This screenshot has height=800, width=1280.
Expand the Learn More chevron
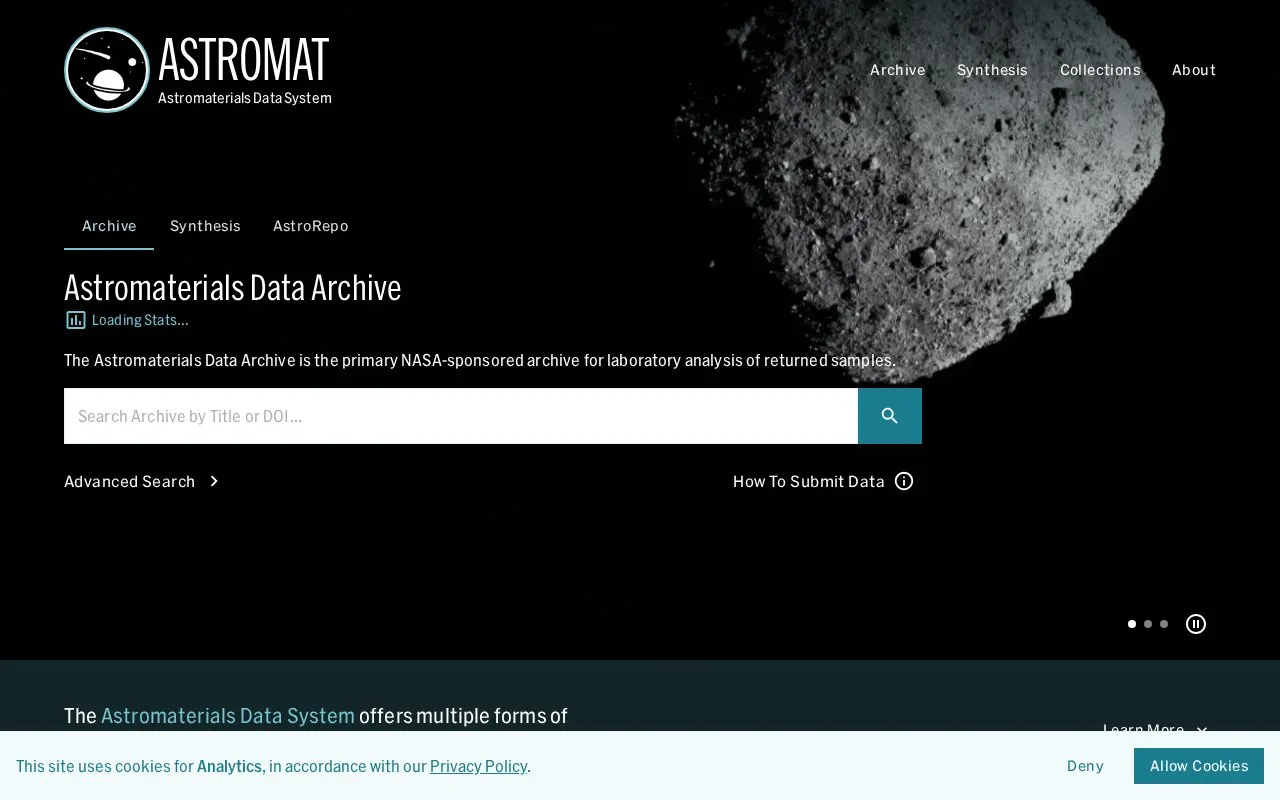point(1202,729)
